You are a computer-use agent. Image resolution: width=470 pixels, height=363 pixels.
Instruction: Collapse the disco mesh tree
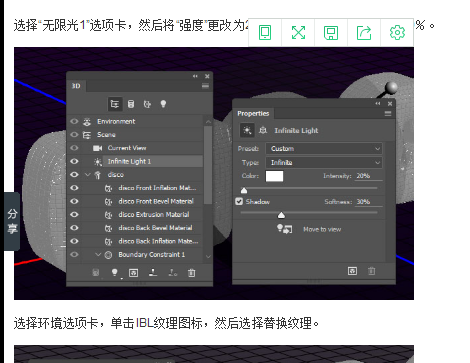pos(88,174)
